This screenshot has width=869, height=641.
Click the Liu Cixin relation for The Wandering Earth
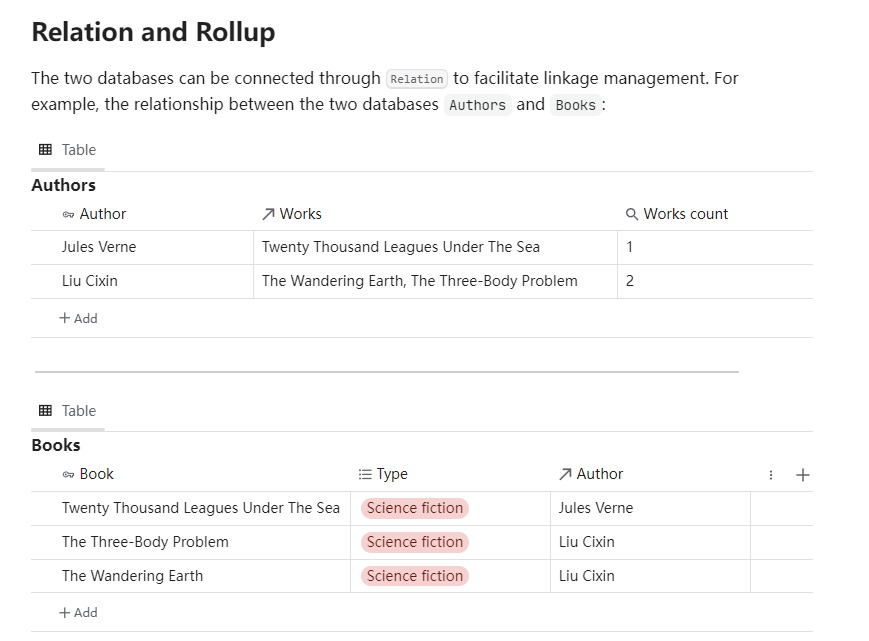tap(587, 576)
